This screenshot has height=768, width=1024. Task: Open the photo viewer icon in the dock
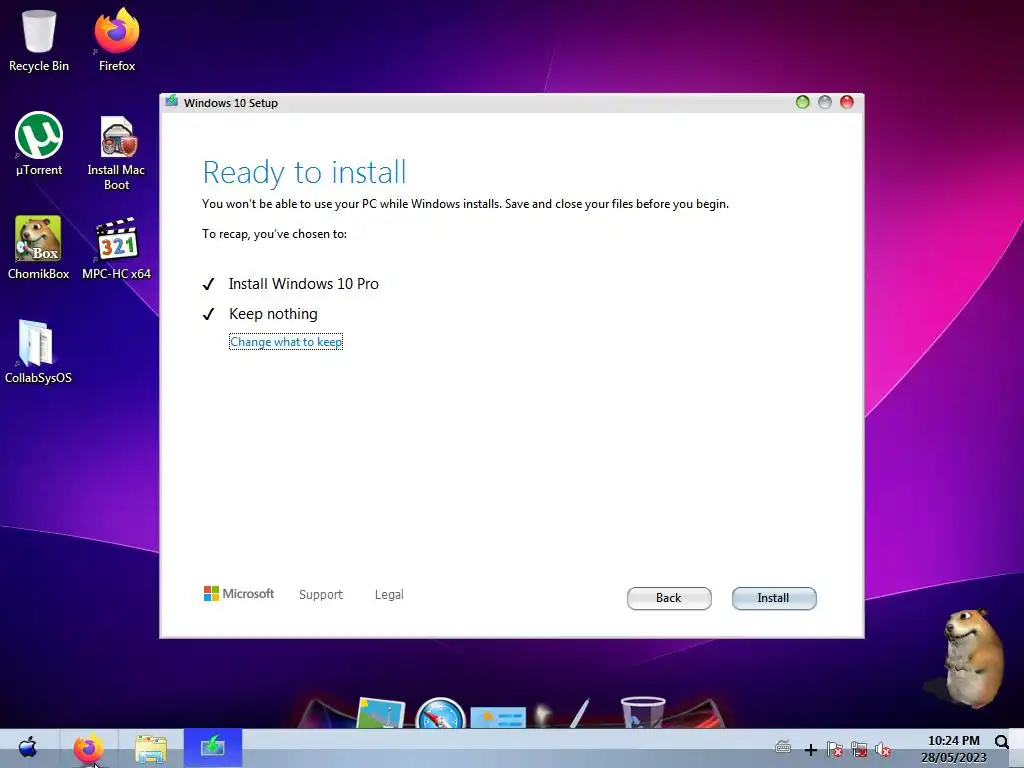point(381,713)
